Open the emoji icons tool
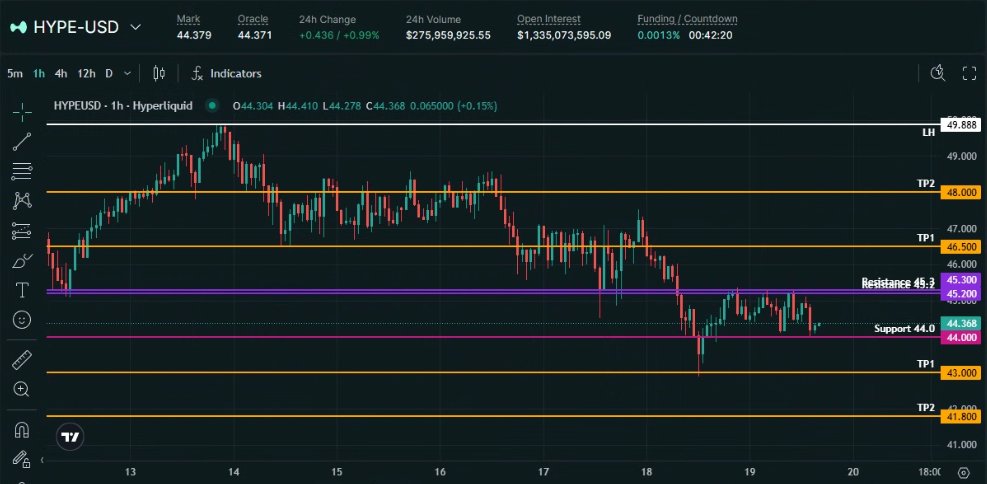 (22, 320)
